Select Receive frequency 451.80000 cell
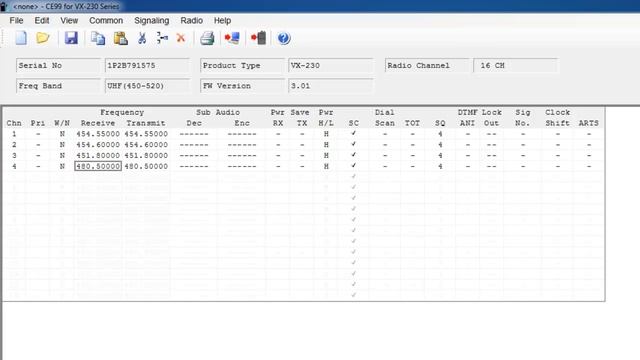Viewport: 640px width, 360px height. 98,156
